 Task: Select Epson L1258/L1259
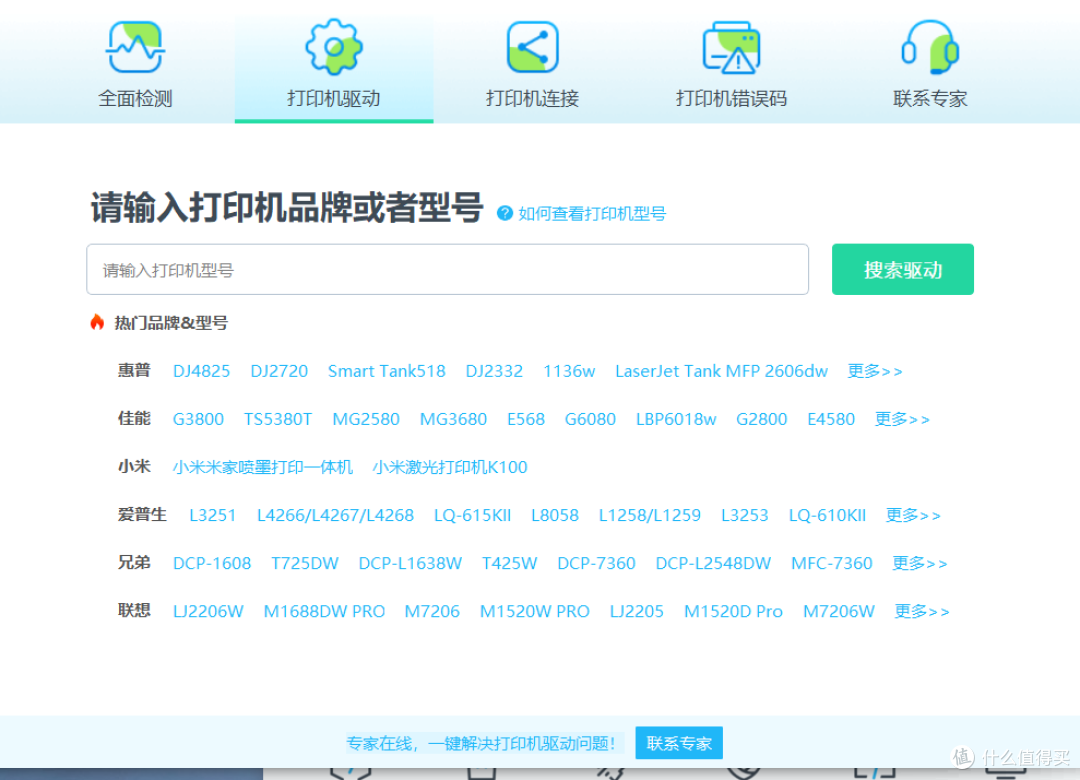(x=650, y=515)
